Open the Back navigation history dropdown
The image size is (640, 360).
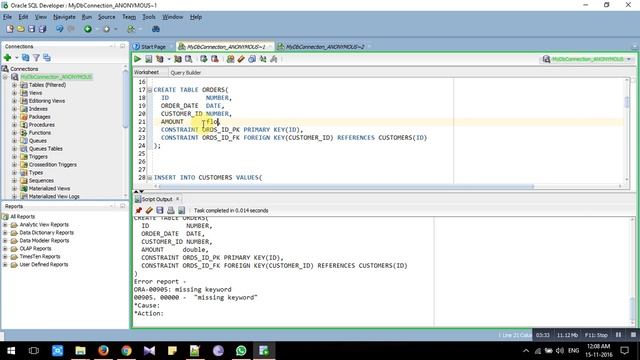coord(97,29)
